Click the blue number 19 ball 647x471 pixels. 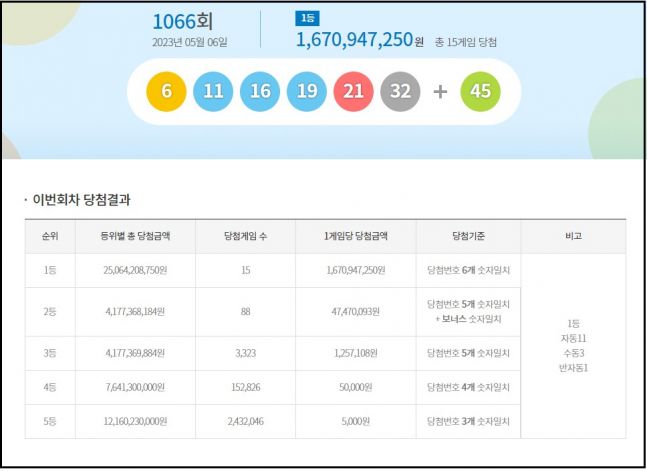click(306, 91)
